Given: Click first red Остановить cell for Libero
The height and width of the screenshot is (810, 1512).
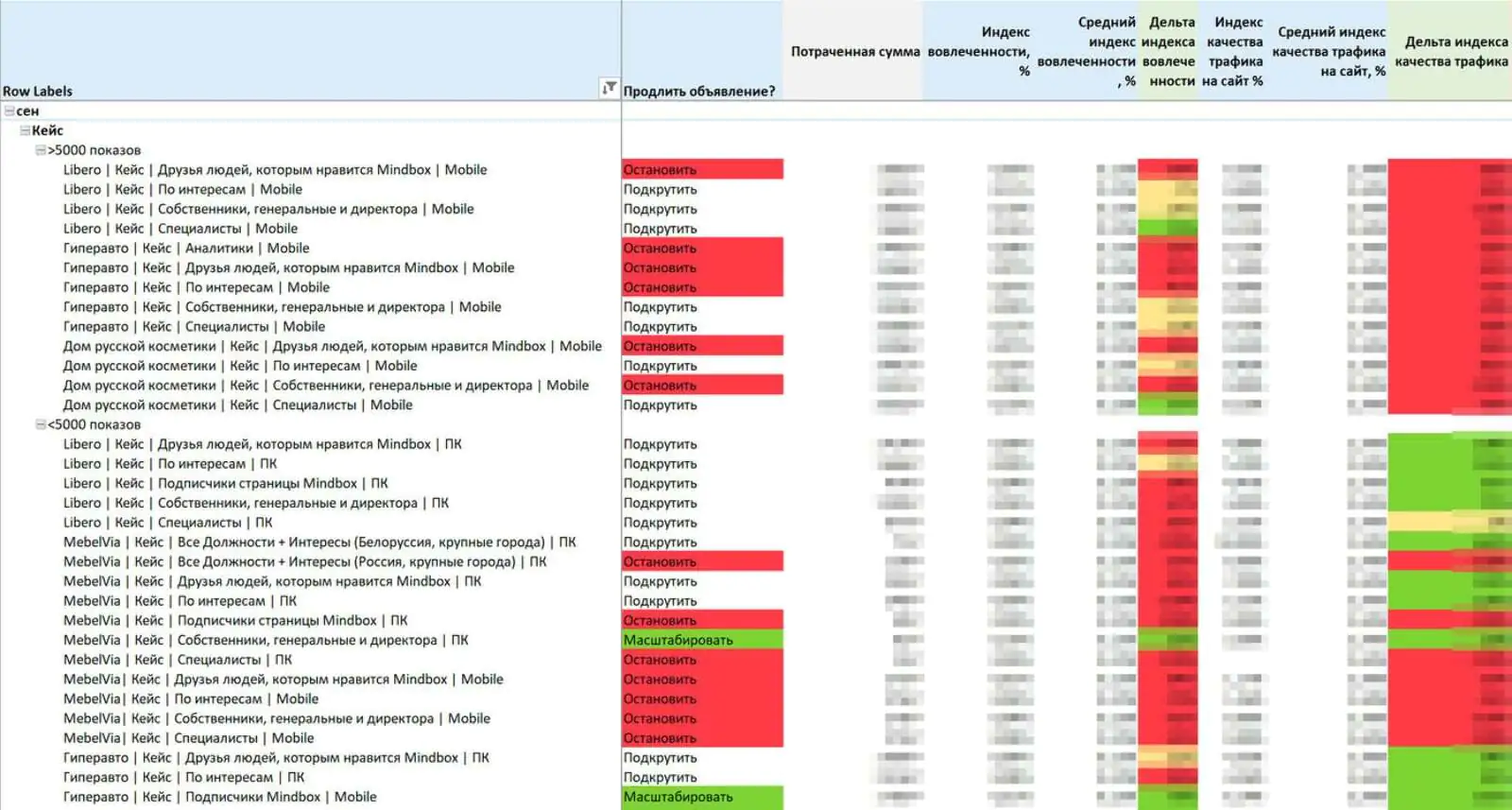Looking at the screenshot, I should pos(702,170).
